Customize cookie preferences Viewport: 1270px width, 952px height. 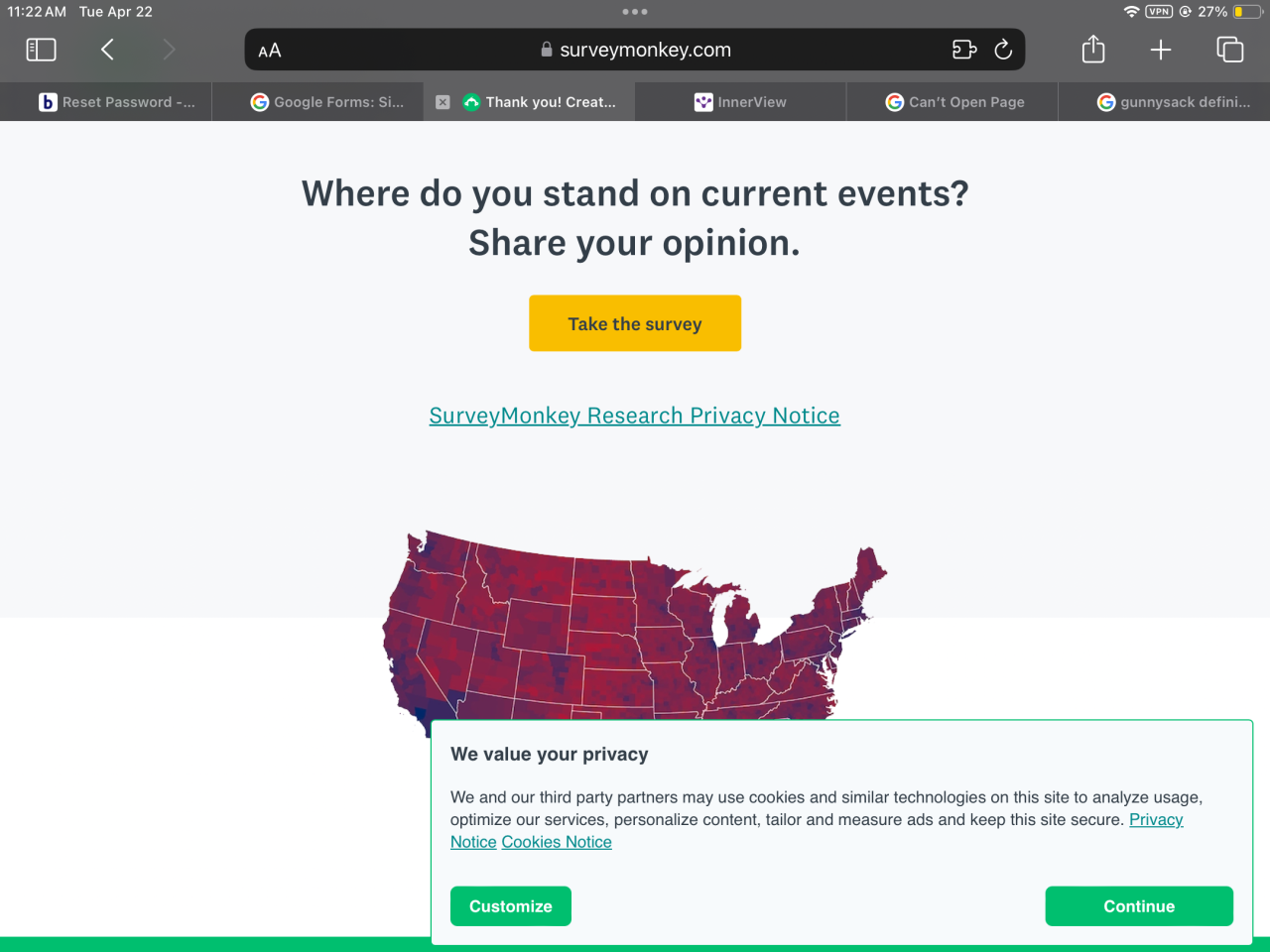511,906
